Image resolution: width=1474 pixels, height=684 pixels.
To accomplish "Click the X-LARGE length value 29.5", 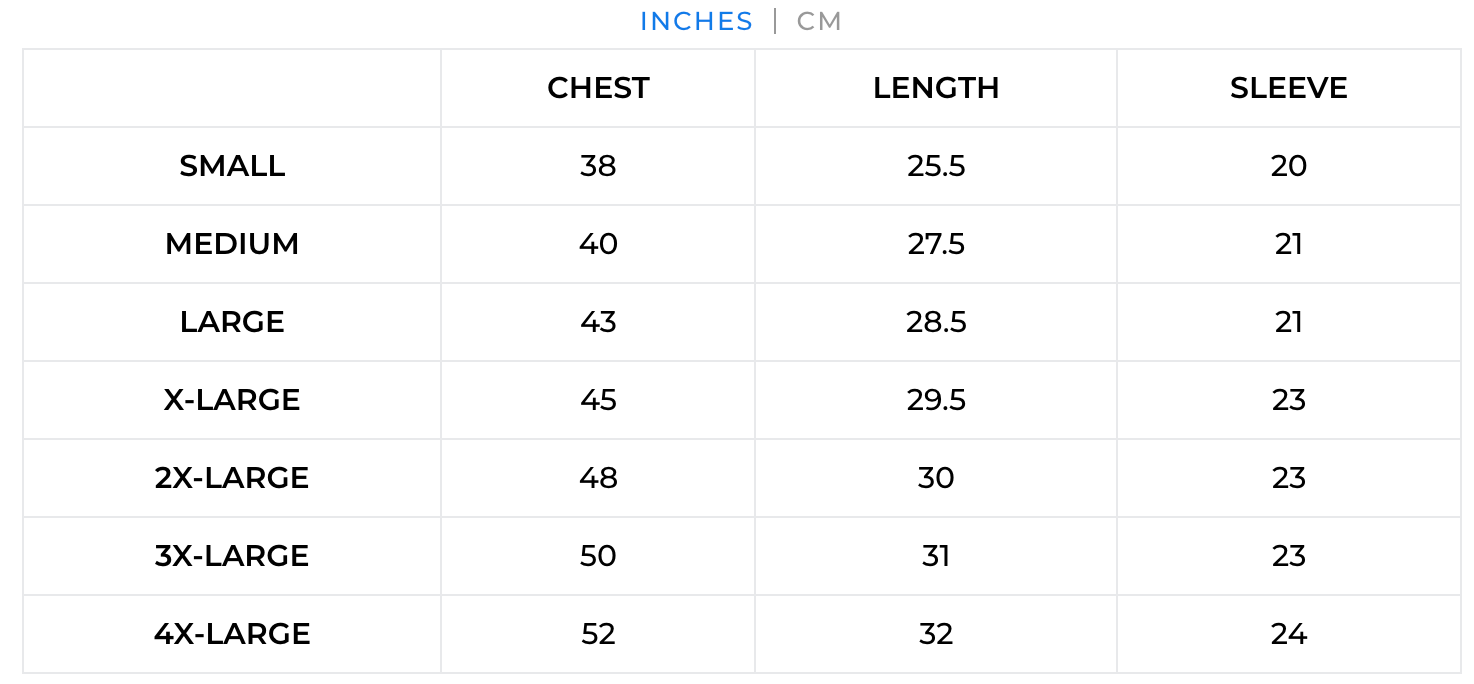I will (x=936, y=400).
